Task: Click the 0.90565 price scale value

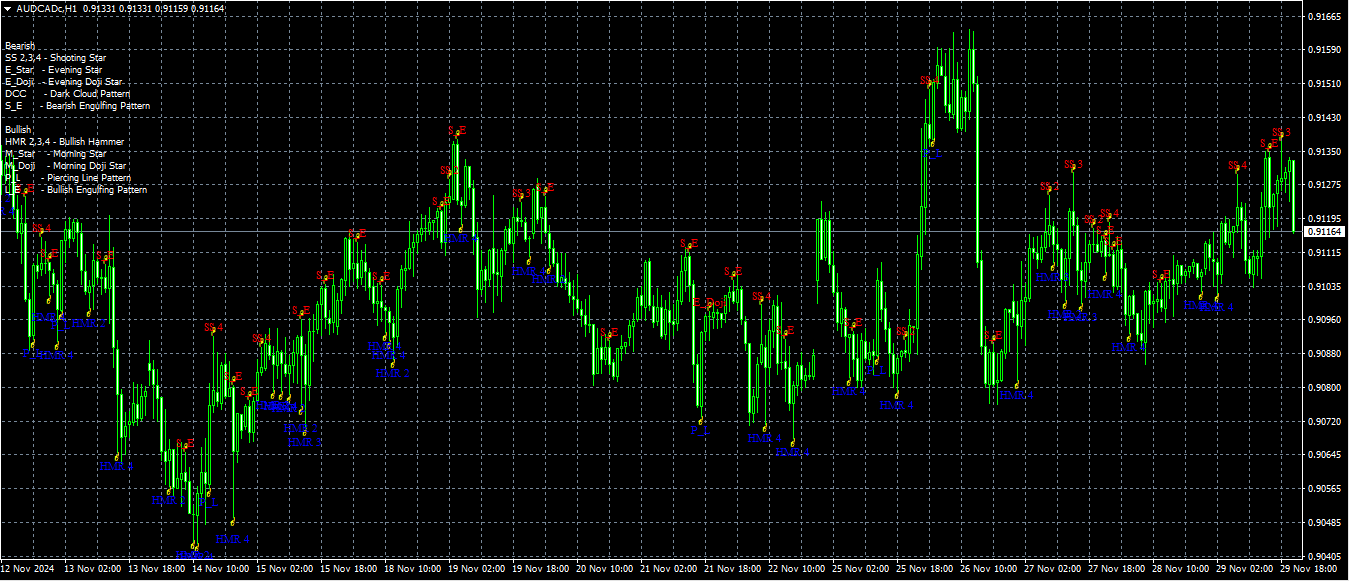Action: tap(1324, 489)
